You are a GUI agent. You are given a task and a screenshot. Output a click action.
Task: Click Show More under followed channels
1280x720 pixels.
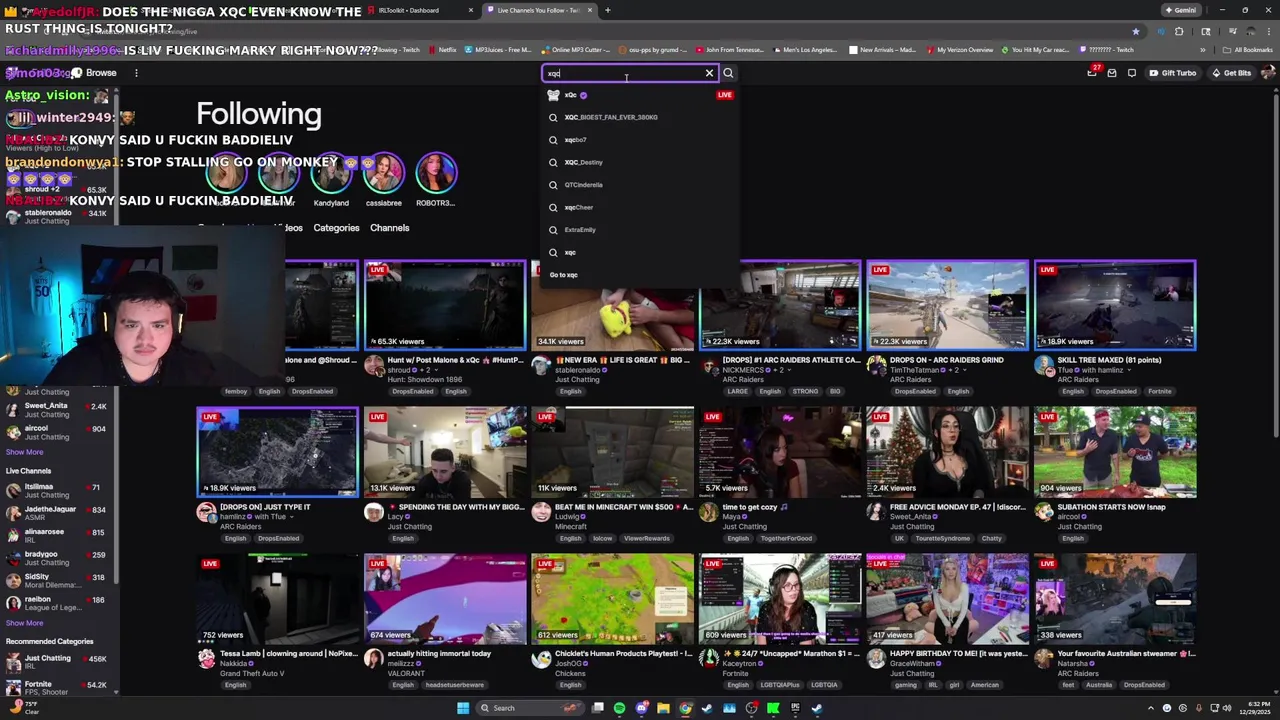pos(24,452)
